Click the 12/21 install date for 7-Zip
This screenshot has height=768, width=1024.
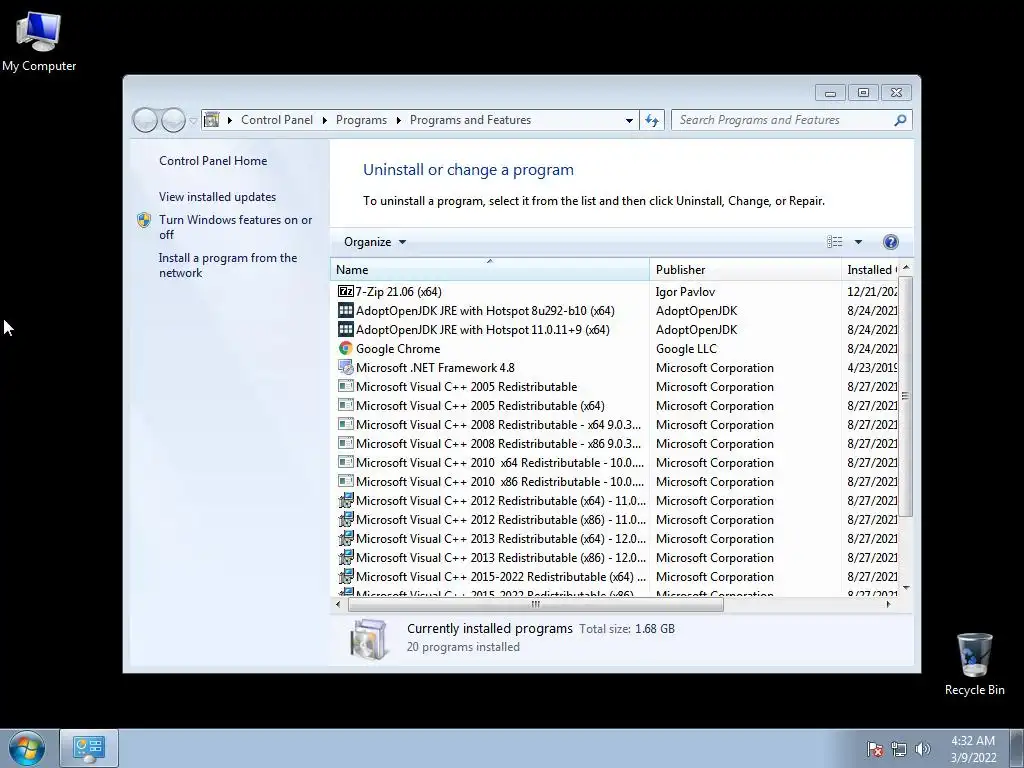point(872,292)
